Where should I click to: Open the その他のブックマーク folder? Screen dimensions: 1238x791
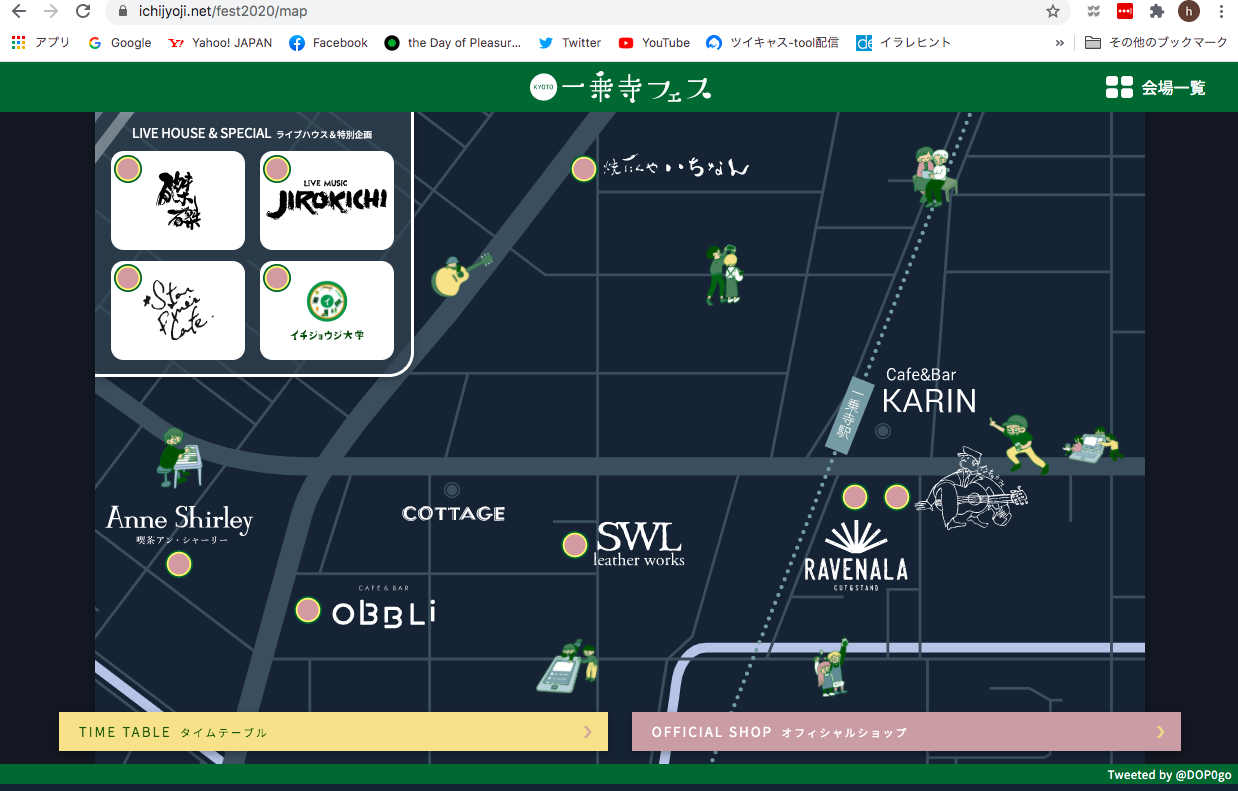click(x=1156, y=43)
